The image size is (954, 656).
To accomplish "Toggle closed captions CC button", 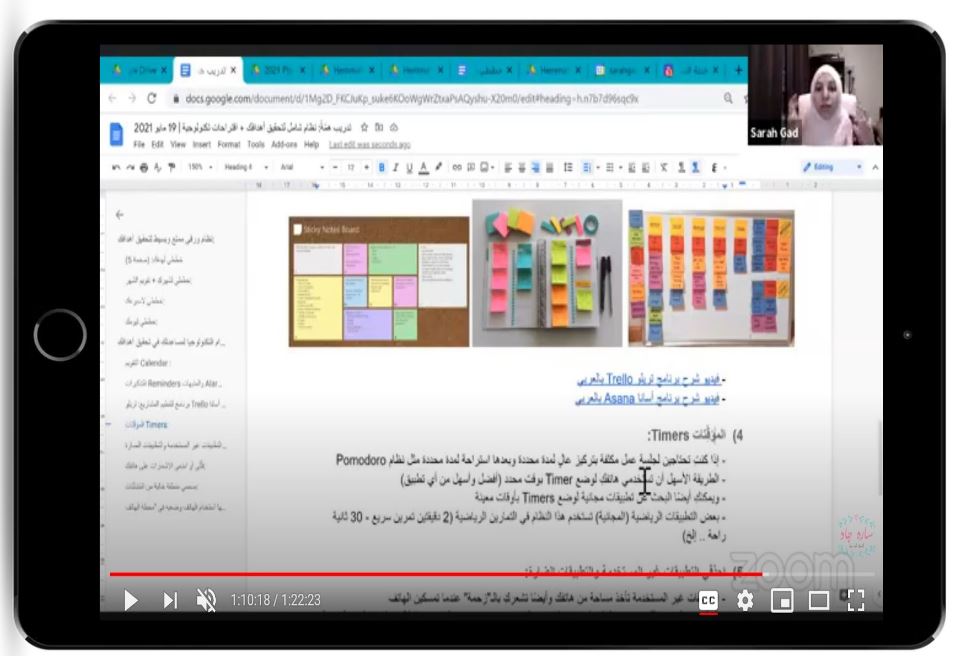I will 707,600.
